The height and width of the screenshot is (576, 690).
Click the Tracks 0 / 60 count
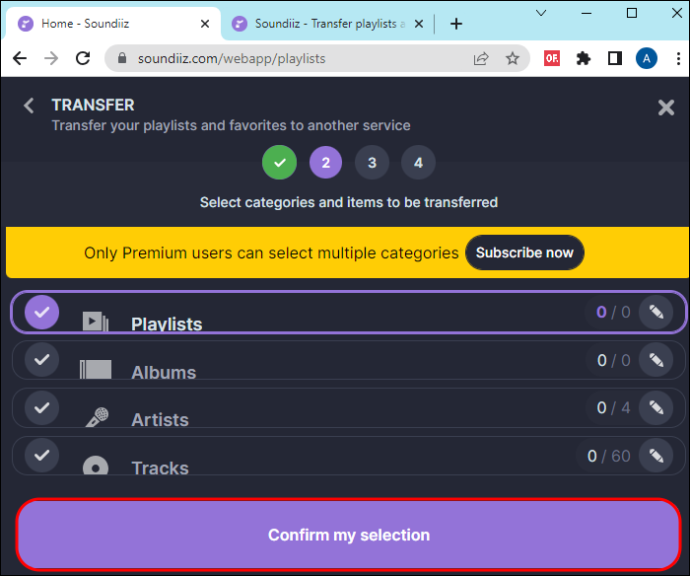tap(609, 456)
